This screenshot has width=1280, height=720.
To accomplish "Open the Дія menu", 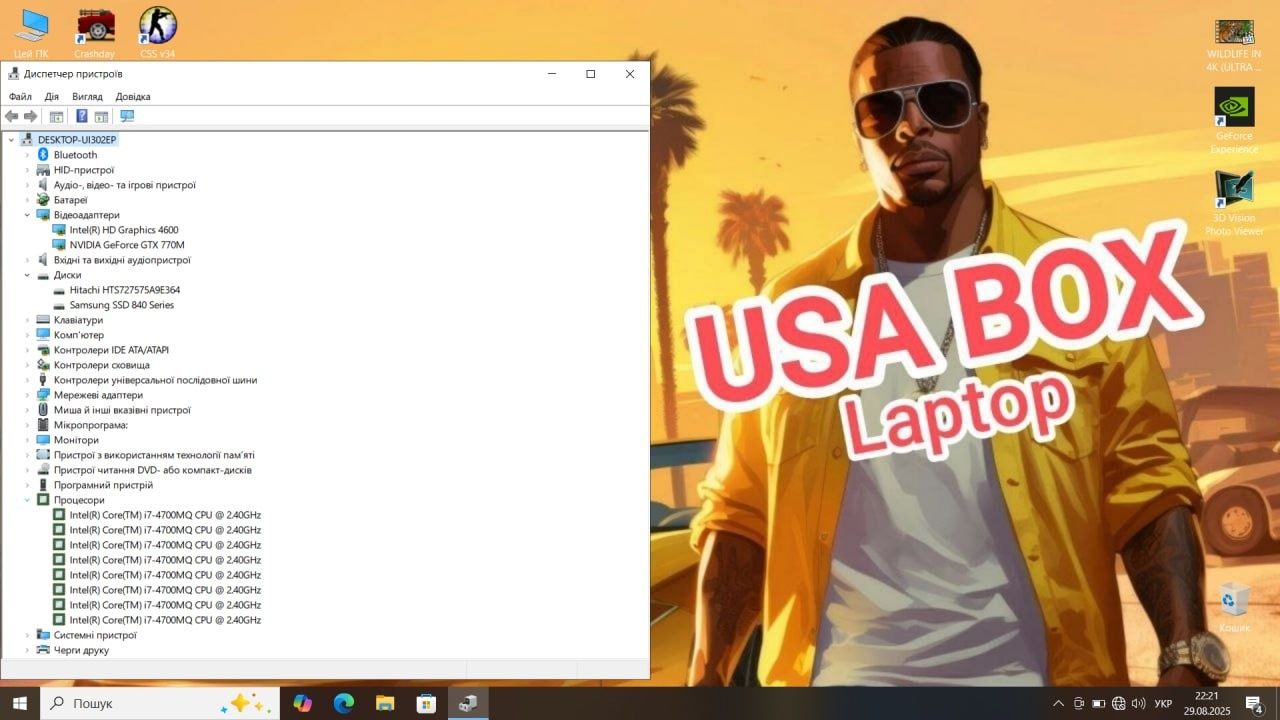I will coord(52,96).
